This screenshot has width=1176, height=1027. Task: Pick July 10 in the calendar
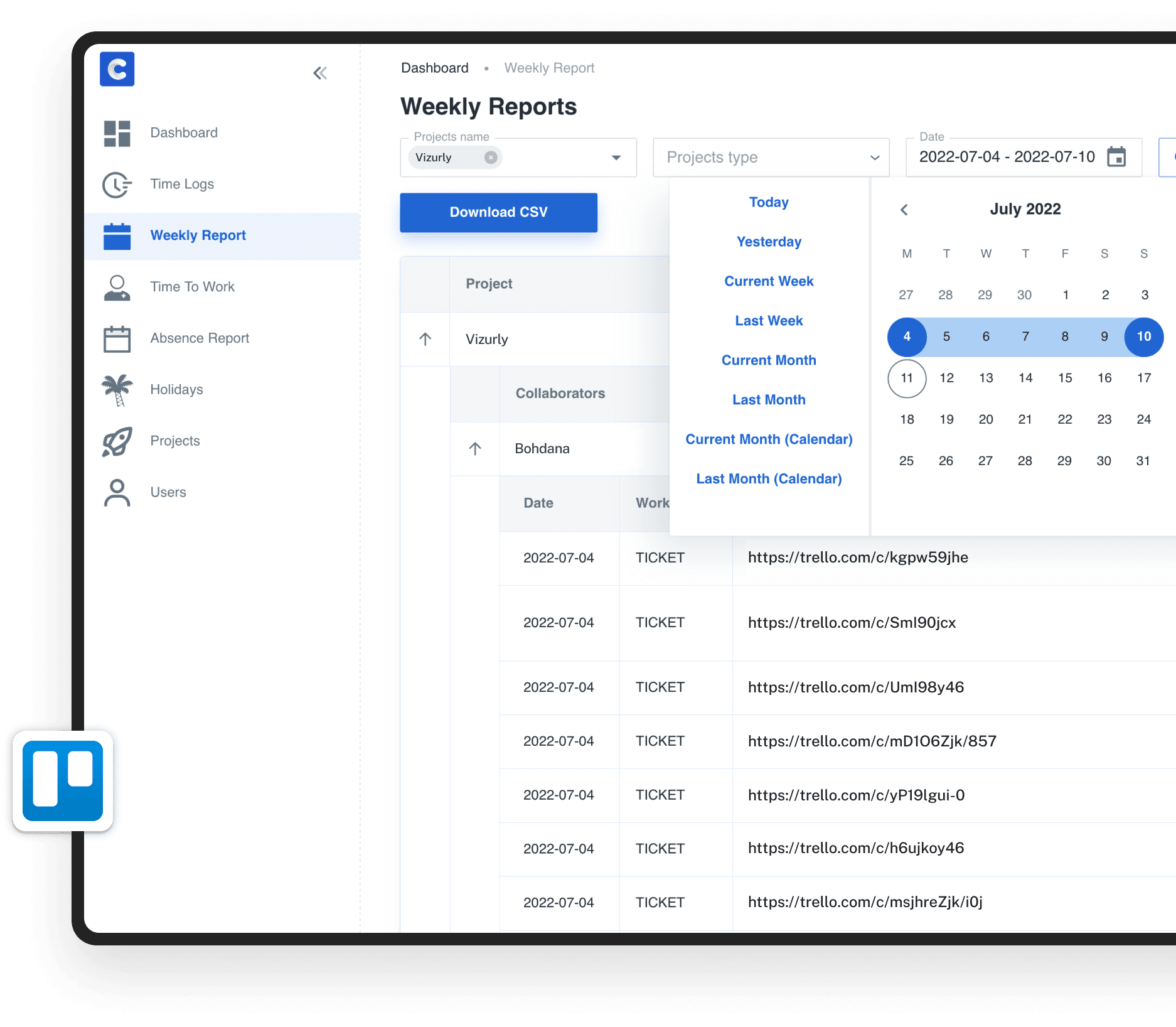coord(1144,337)
